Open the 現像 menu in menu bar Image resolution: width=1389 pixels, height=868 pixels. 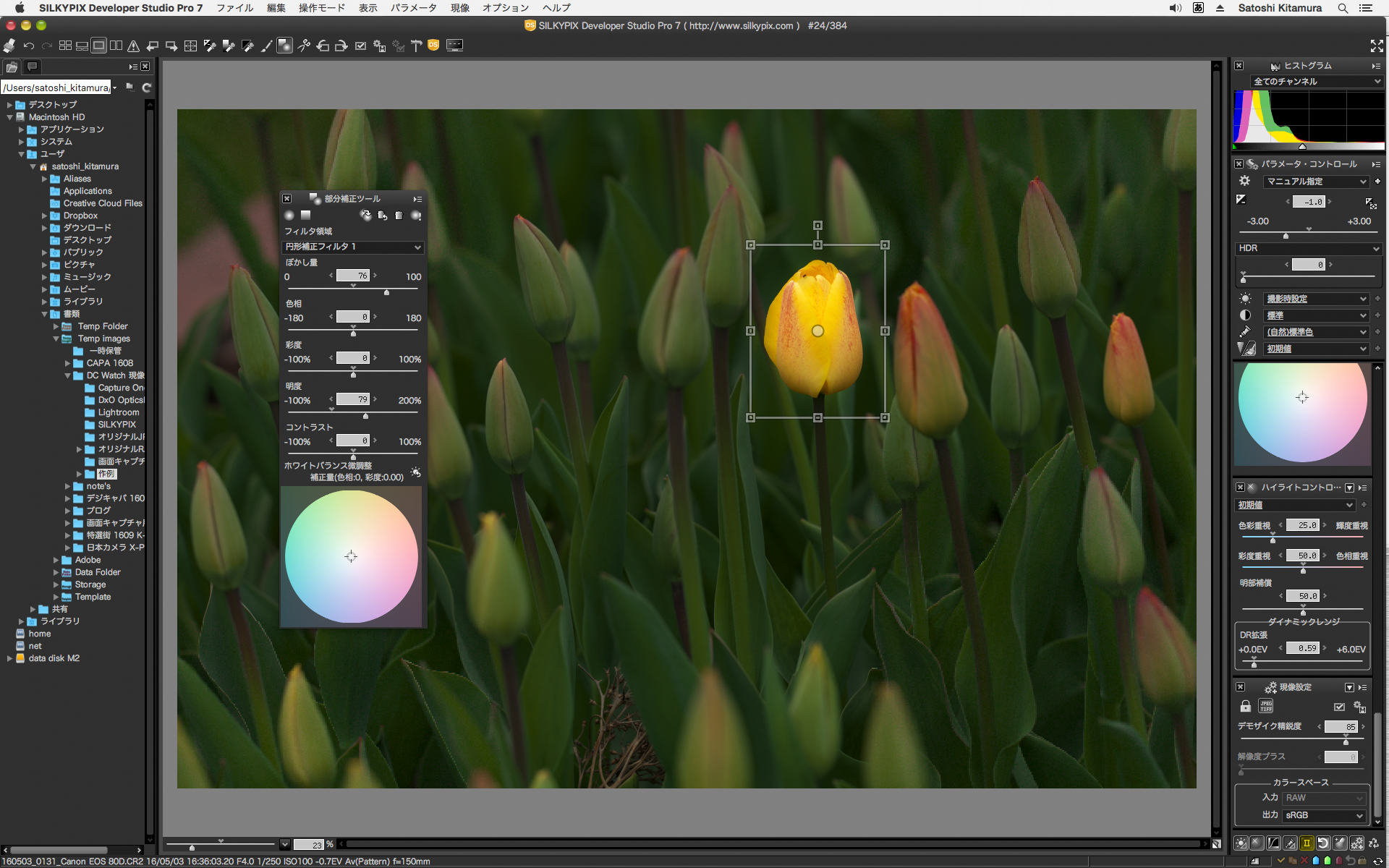[x=460, y=8]
